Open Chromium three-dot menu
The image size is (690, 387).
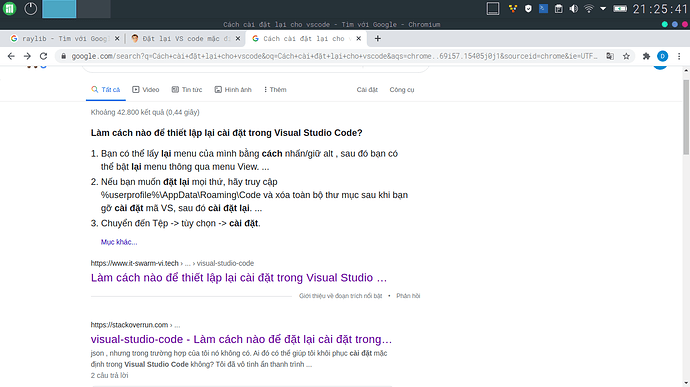coord(679,56)
